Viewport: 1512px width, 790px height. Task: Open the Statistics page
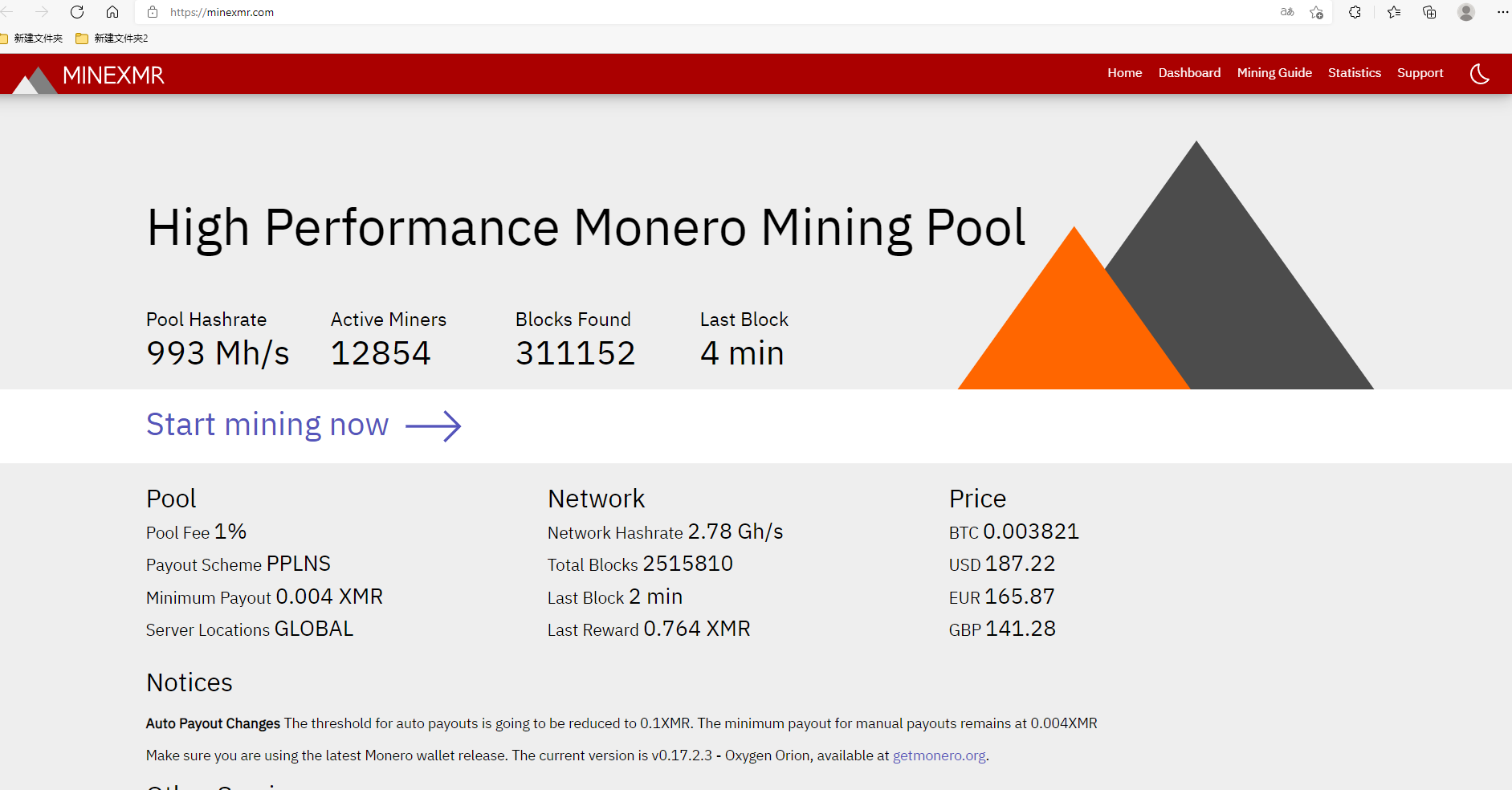tap(1355, 73)
